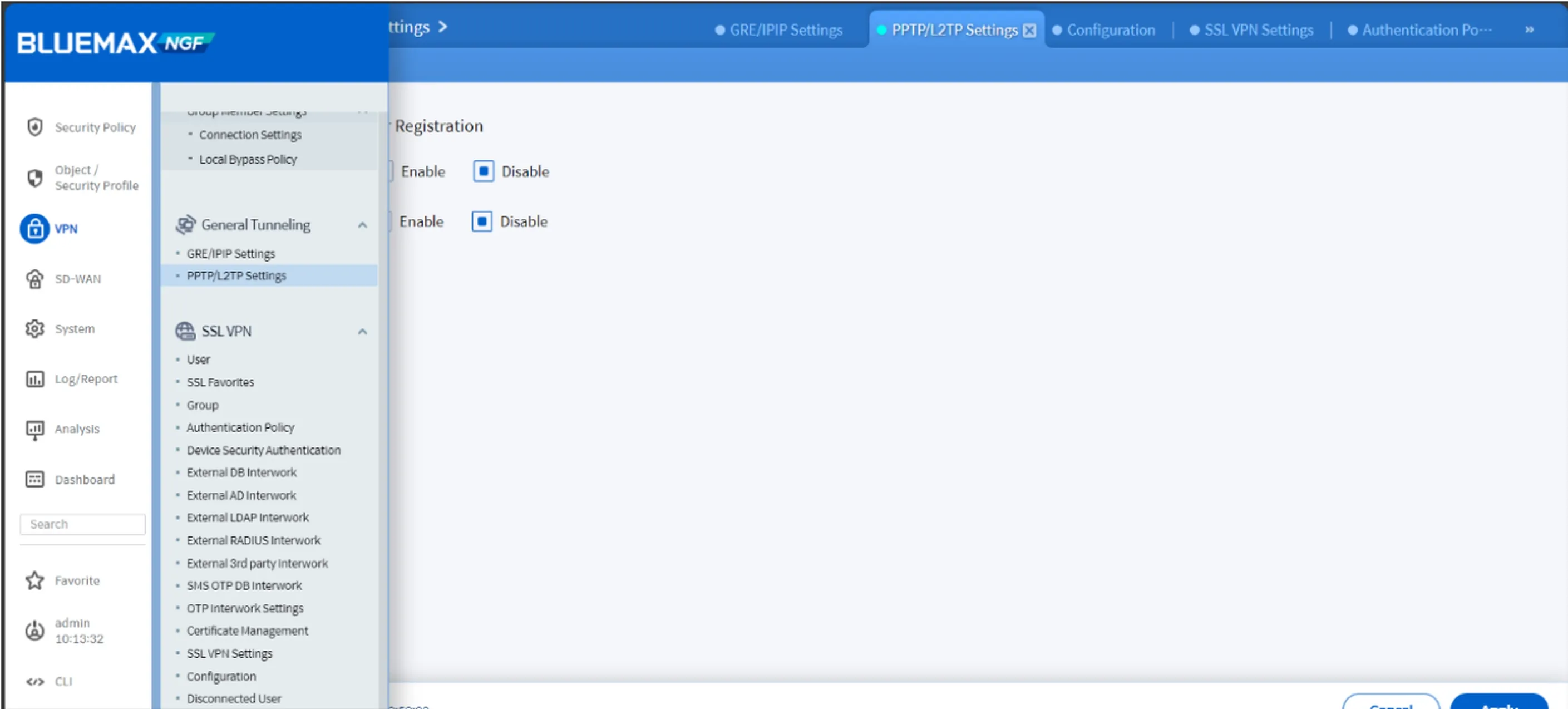
Task: Open Certificate Management
Action: (x=247, y=631)
